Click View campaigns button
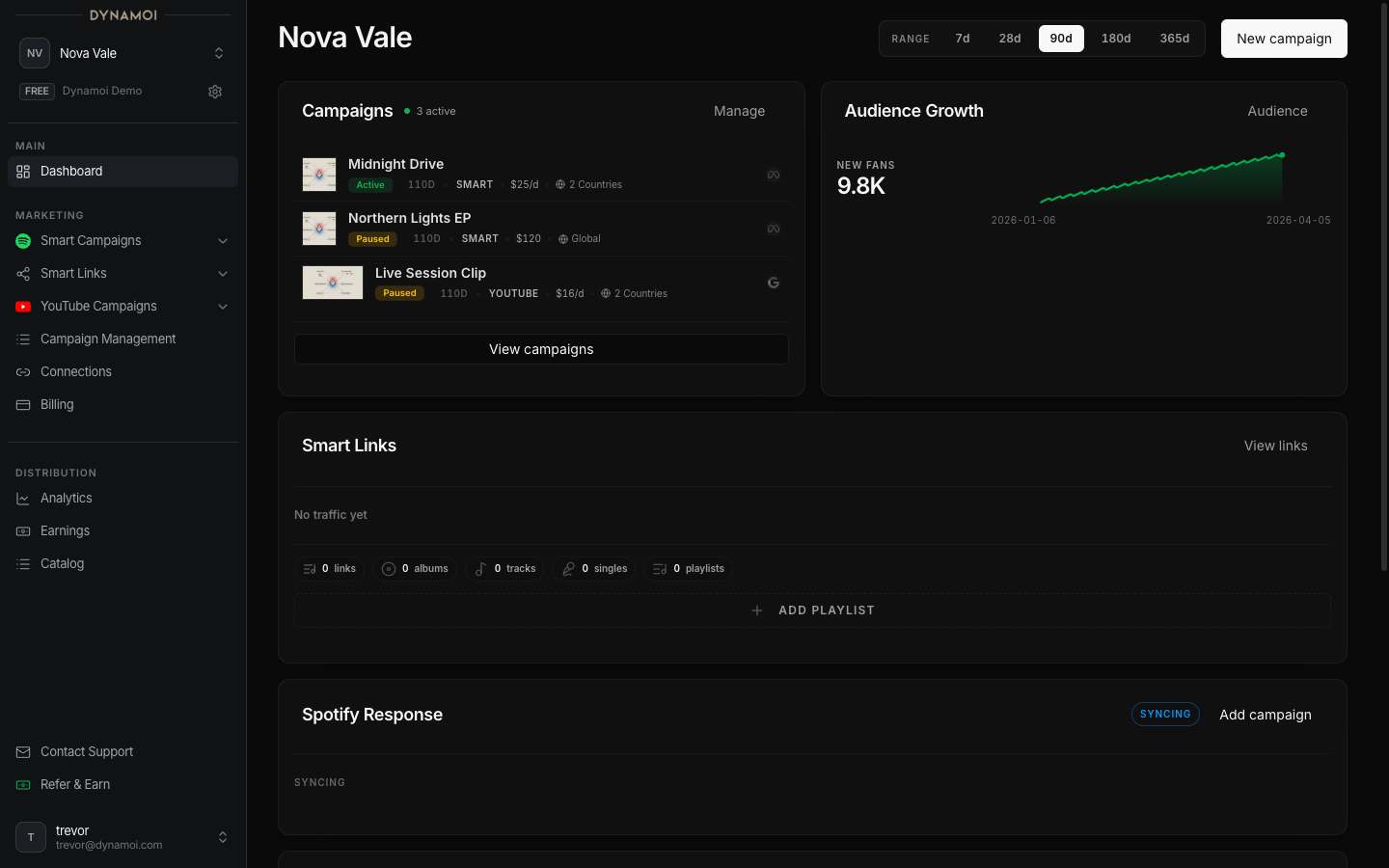Screen dimensions: 1389x868 [541, 349]
